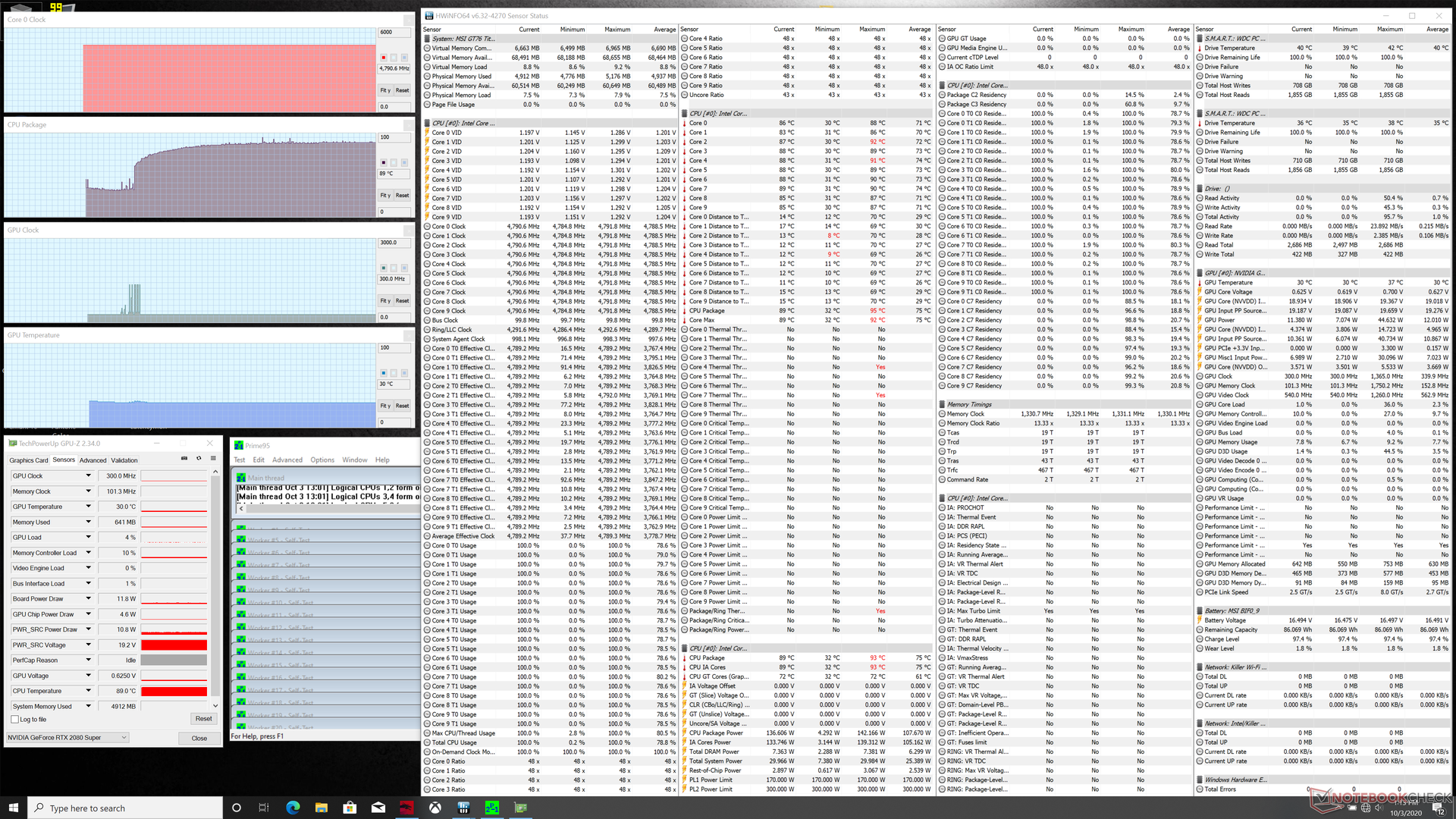Click the HWiNFO64 title bar icon
This screenshot has height=819, width=1456.
429,15
